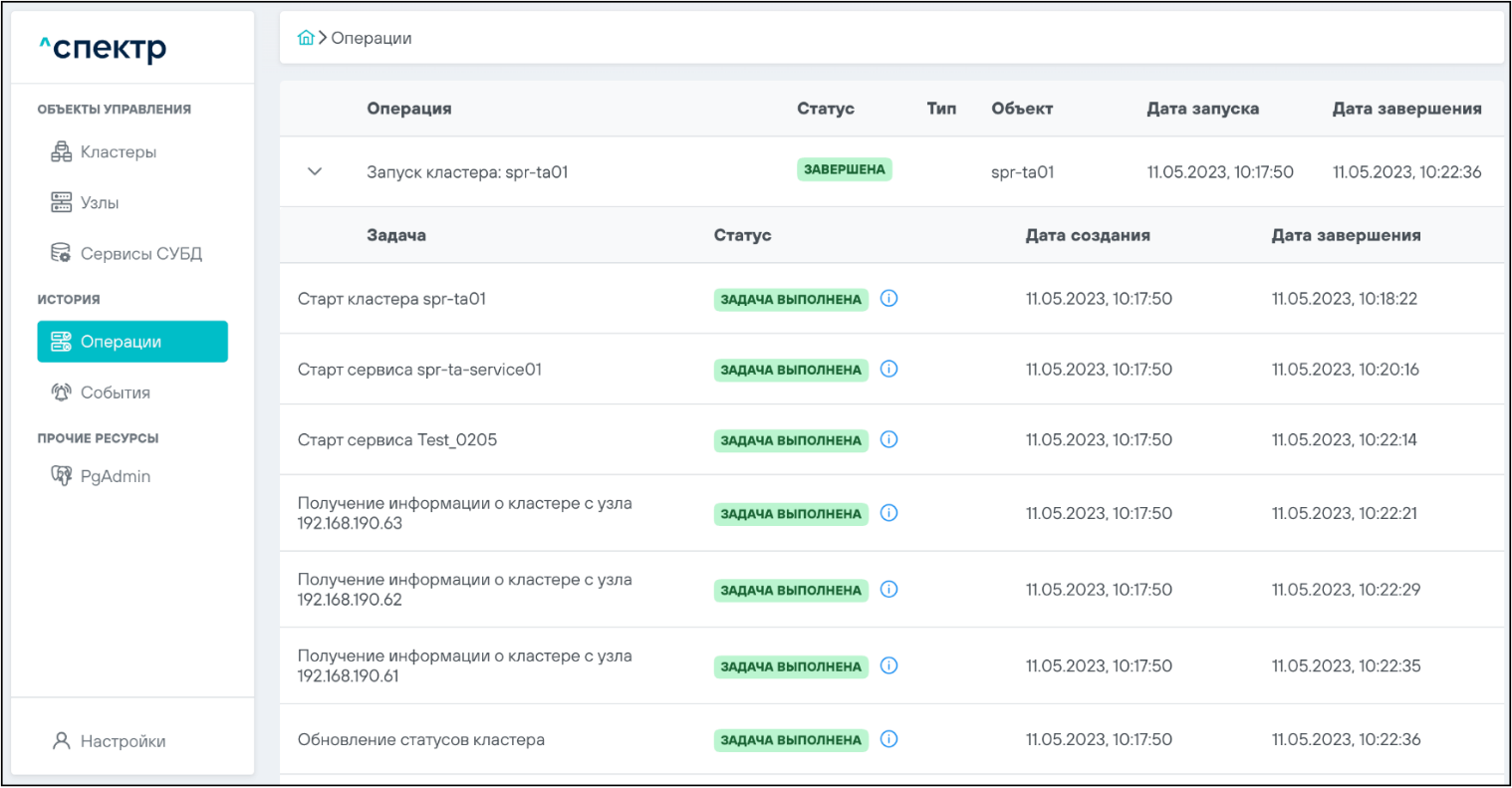1512x788 pixels.
Task: Open the События alarm icon
Action: 61,393
